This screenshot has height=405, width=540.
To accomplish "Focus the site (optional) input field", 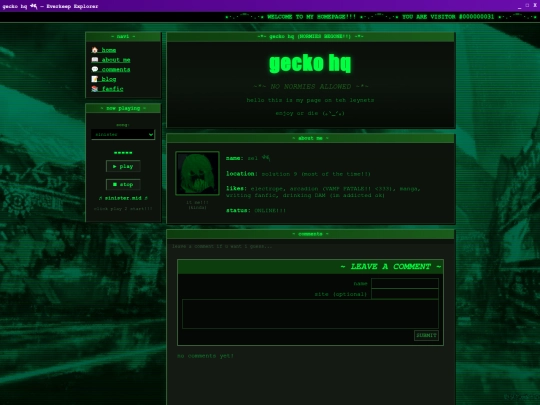I will (405, 294).
